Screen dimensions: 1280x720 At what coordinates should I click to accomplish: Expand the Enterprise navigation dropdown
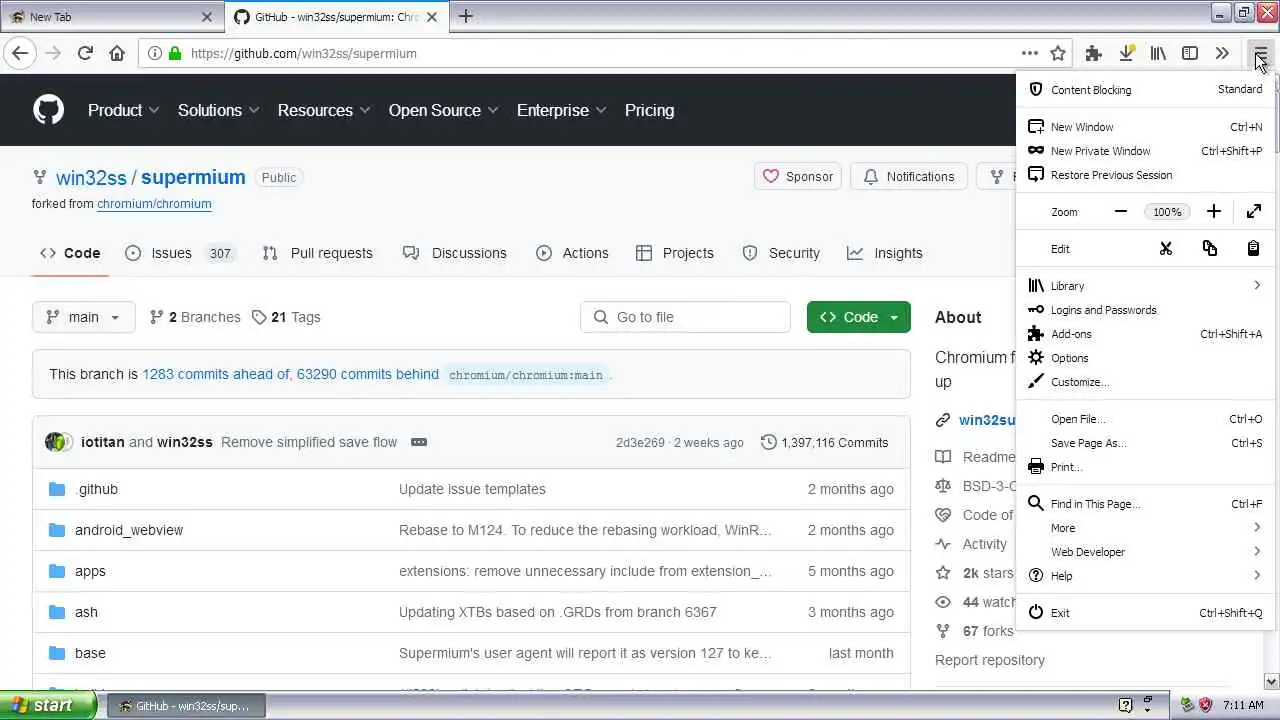pos(562,110)
